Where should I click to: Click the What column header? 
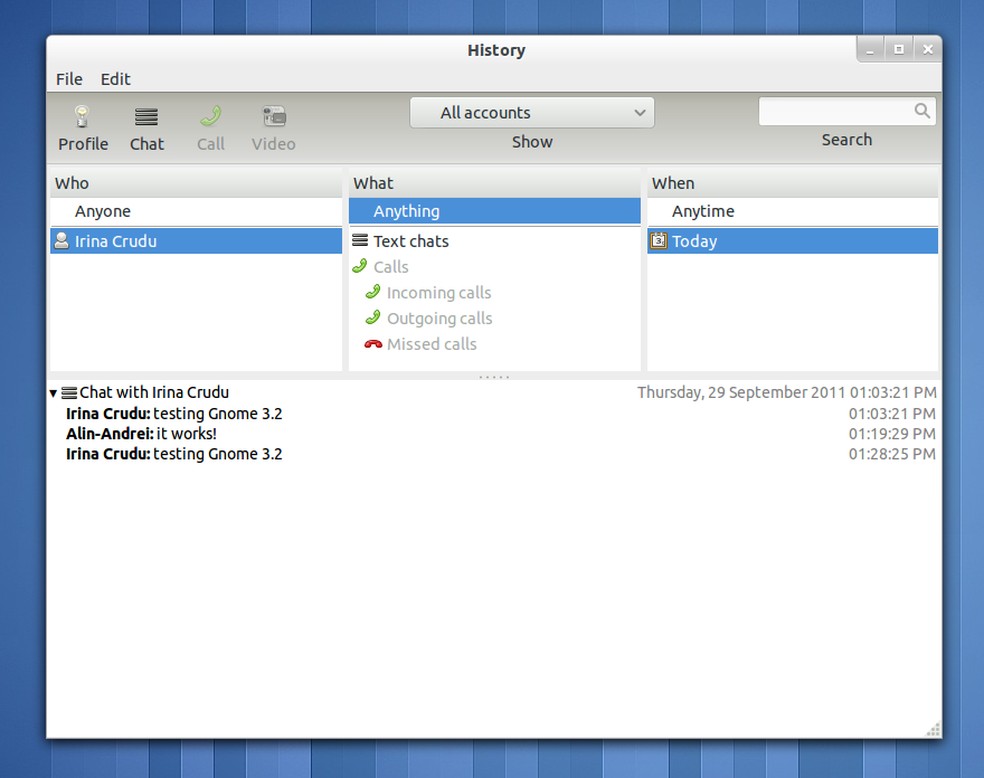pos(495,183)
